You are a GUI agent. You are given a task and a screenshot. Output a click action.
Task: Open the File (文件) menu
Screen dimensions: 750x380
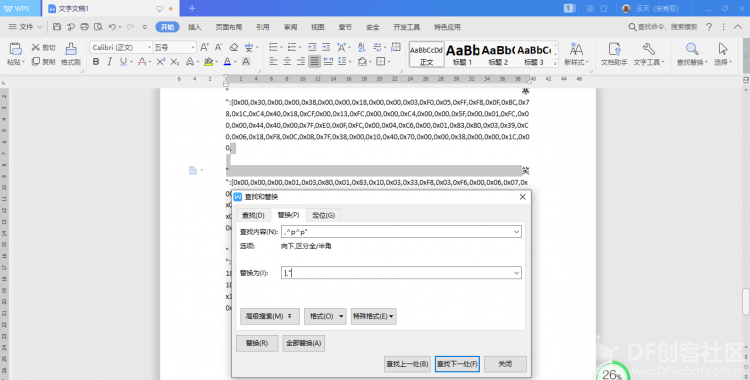tap(25, 27)
